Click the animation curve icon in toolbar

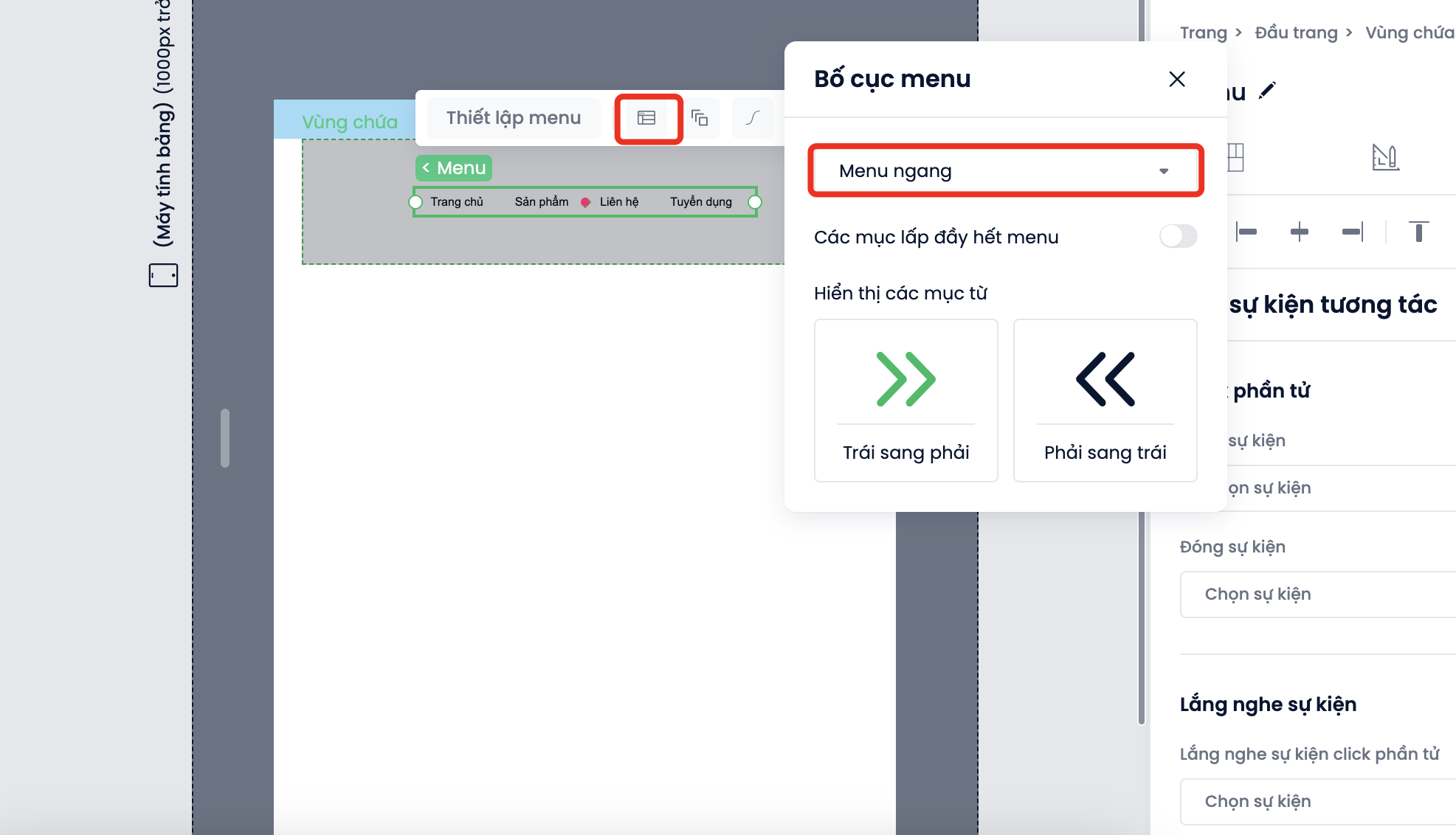tap(752, 118)
